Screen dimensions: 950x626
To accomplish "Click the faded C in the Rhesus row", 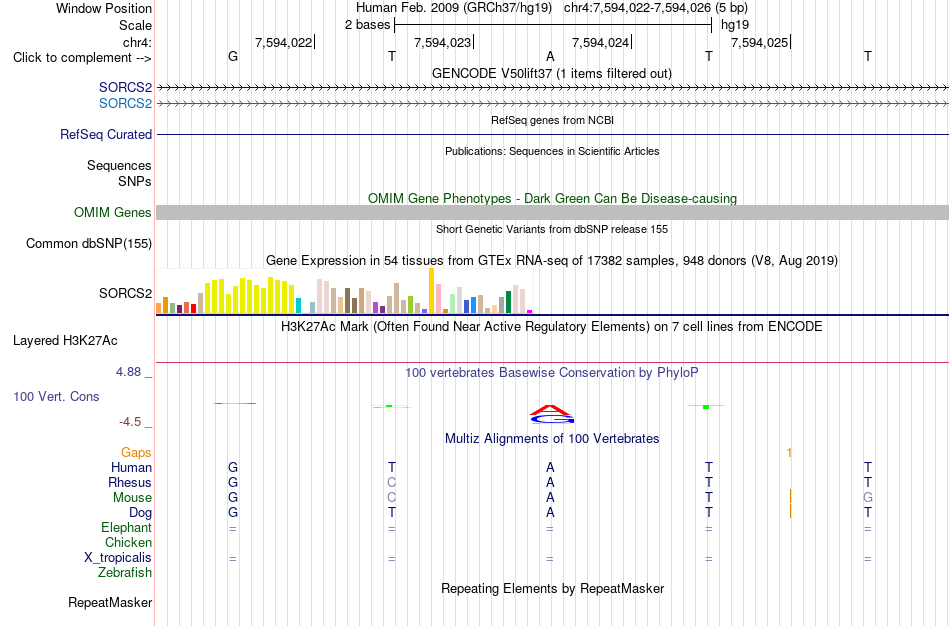I will click(392, 482).
